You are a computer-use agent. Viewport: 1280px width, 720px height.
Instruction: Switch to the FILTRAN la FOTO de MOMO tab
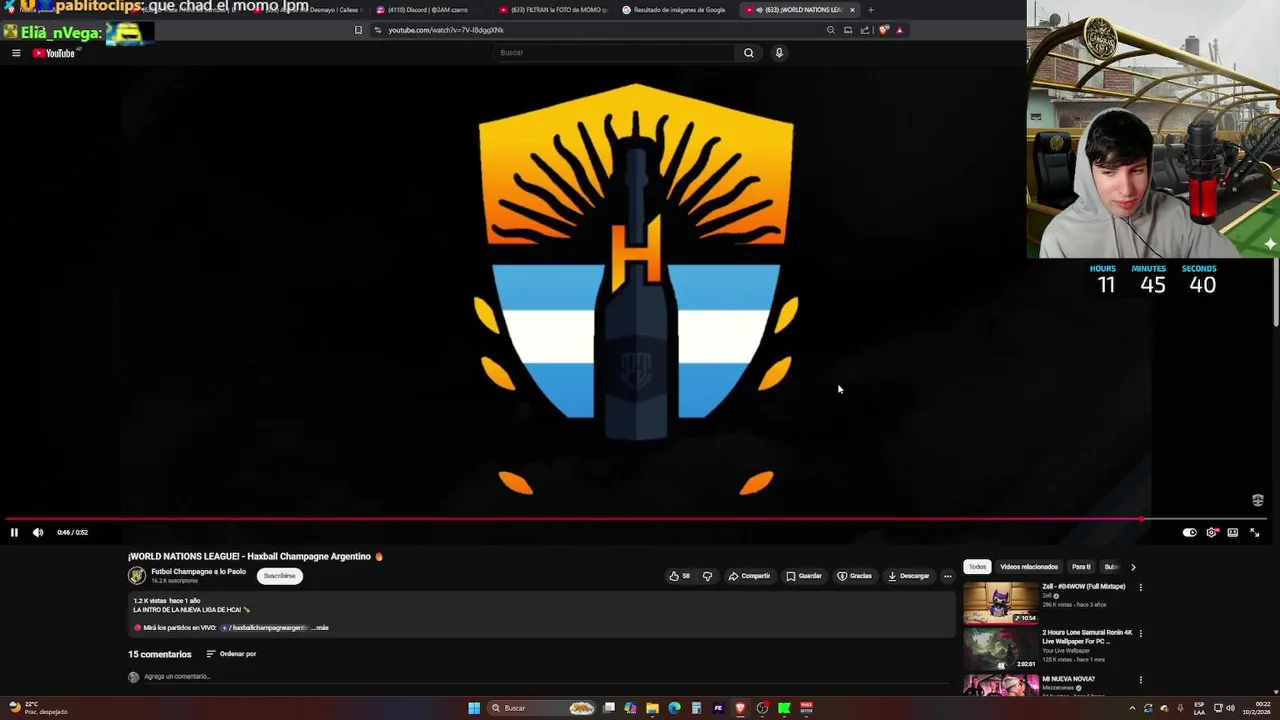(x=555, y=10)
